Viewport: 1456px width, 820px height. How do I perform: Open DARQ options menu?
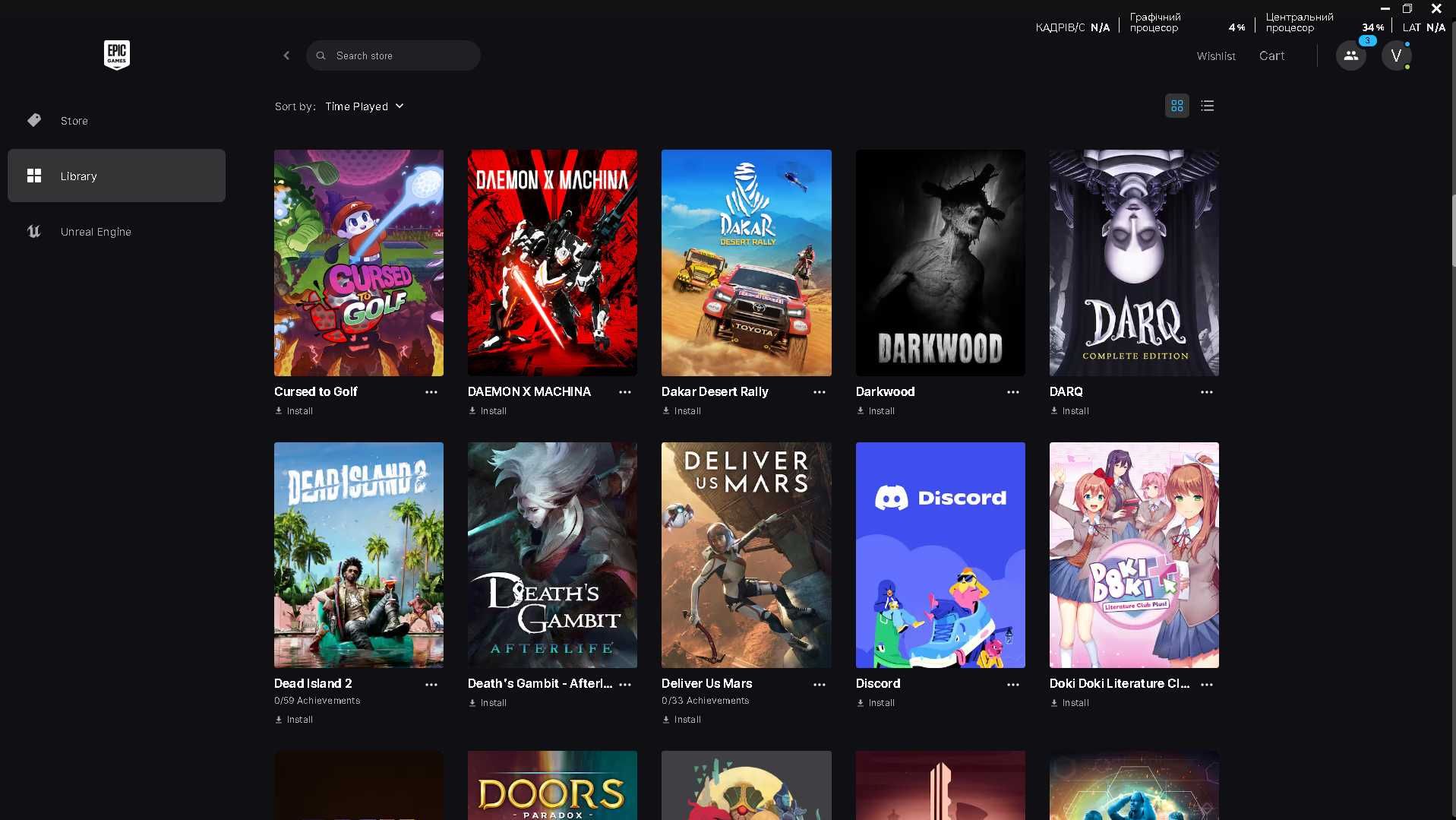tap(1207, 392)
